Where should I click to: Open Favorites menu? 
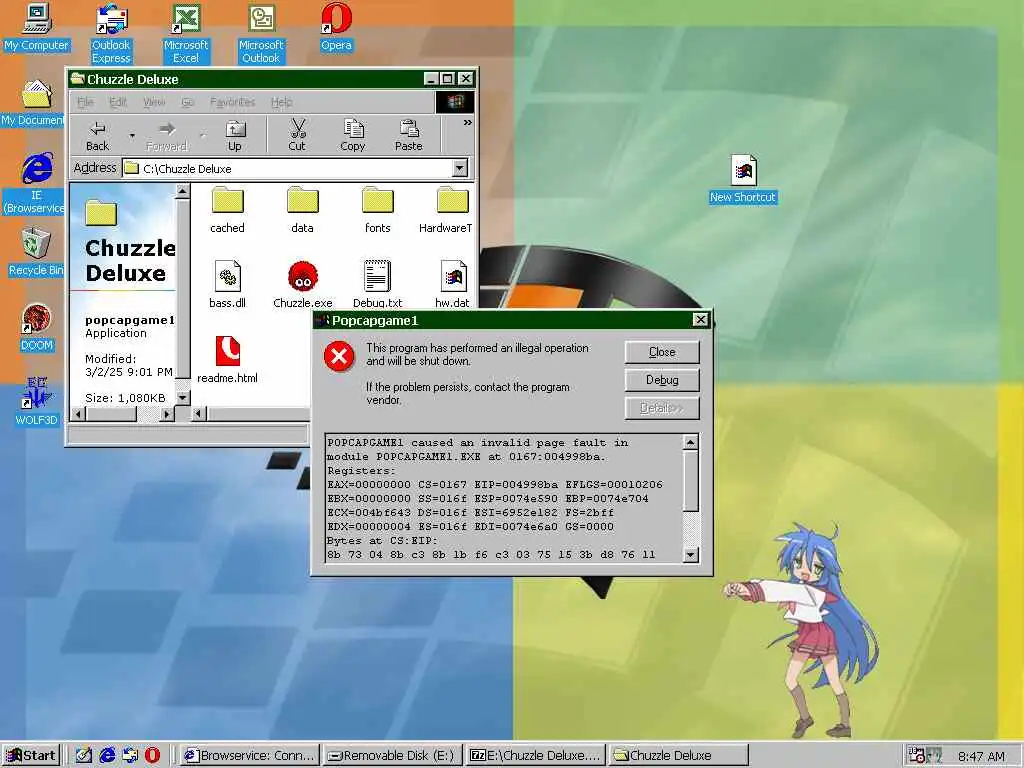[232, 102]
